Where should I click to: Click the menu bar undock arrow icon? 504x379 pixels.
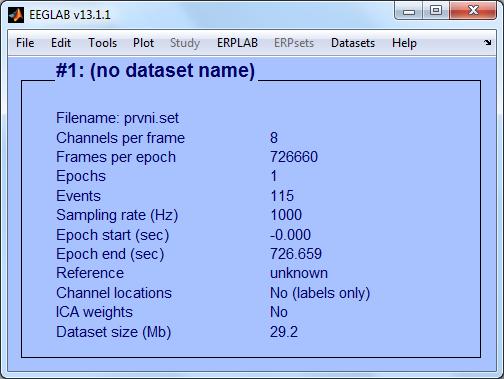(488, 43)
